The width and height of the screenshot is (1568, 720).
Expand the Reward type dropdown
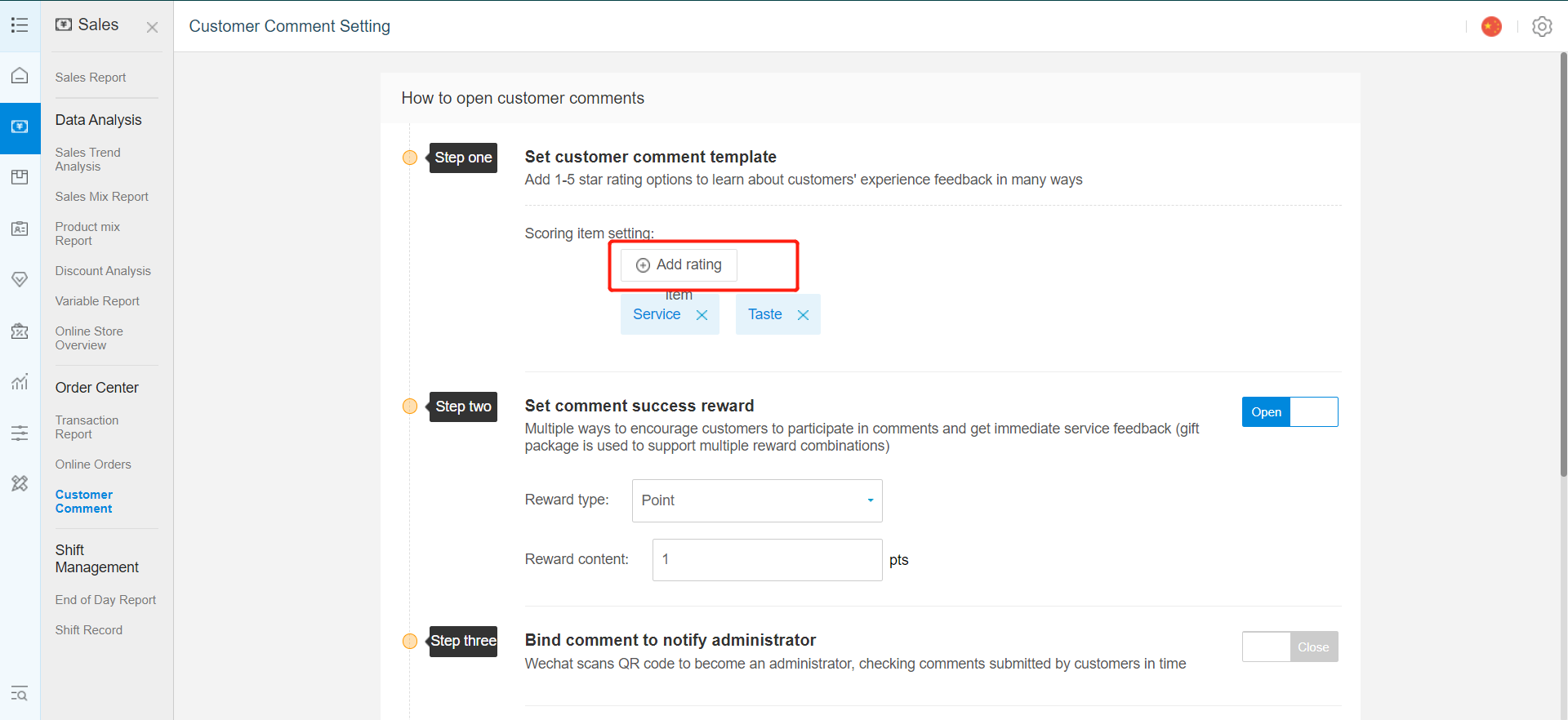757,500
